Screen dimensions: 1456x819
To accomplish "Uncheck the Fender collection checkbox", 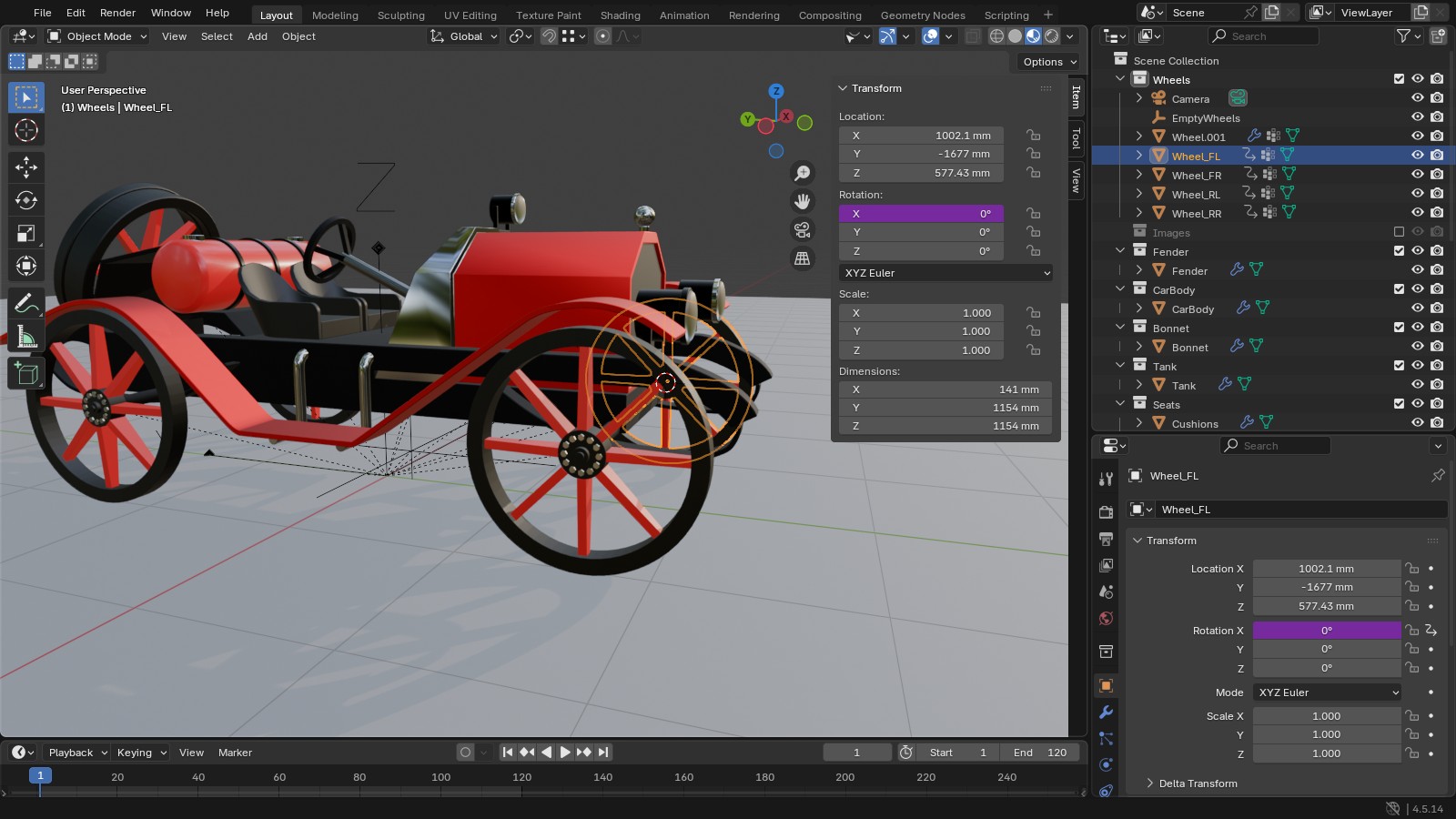I will pyautogui.click(x=1399, y=251).
